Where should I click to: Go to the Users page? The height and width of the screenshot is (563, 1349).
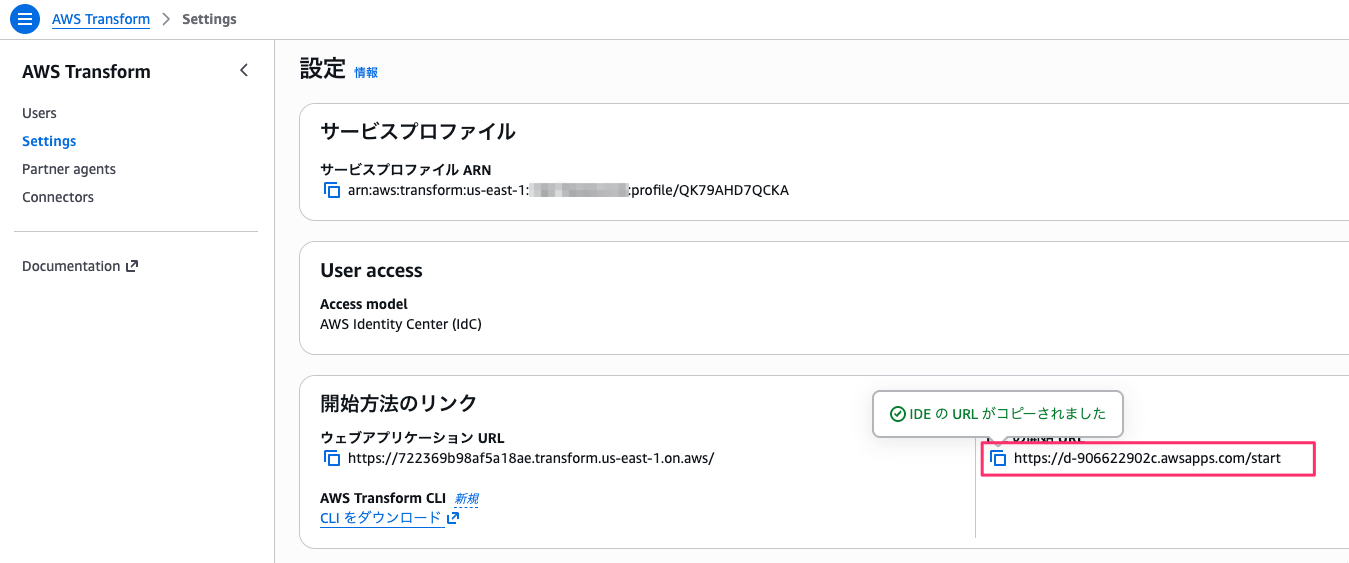(x=39, y=113)
